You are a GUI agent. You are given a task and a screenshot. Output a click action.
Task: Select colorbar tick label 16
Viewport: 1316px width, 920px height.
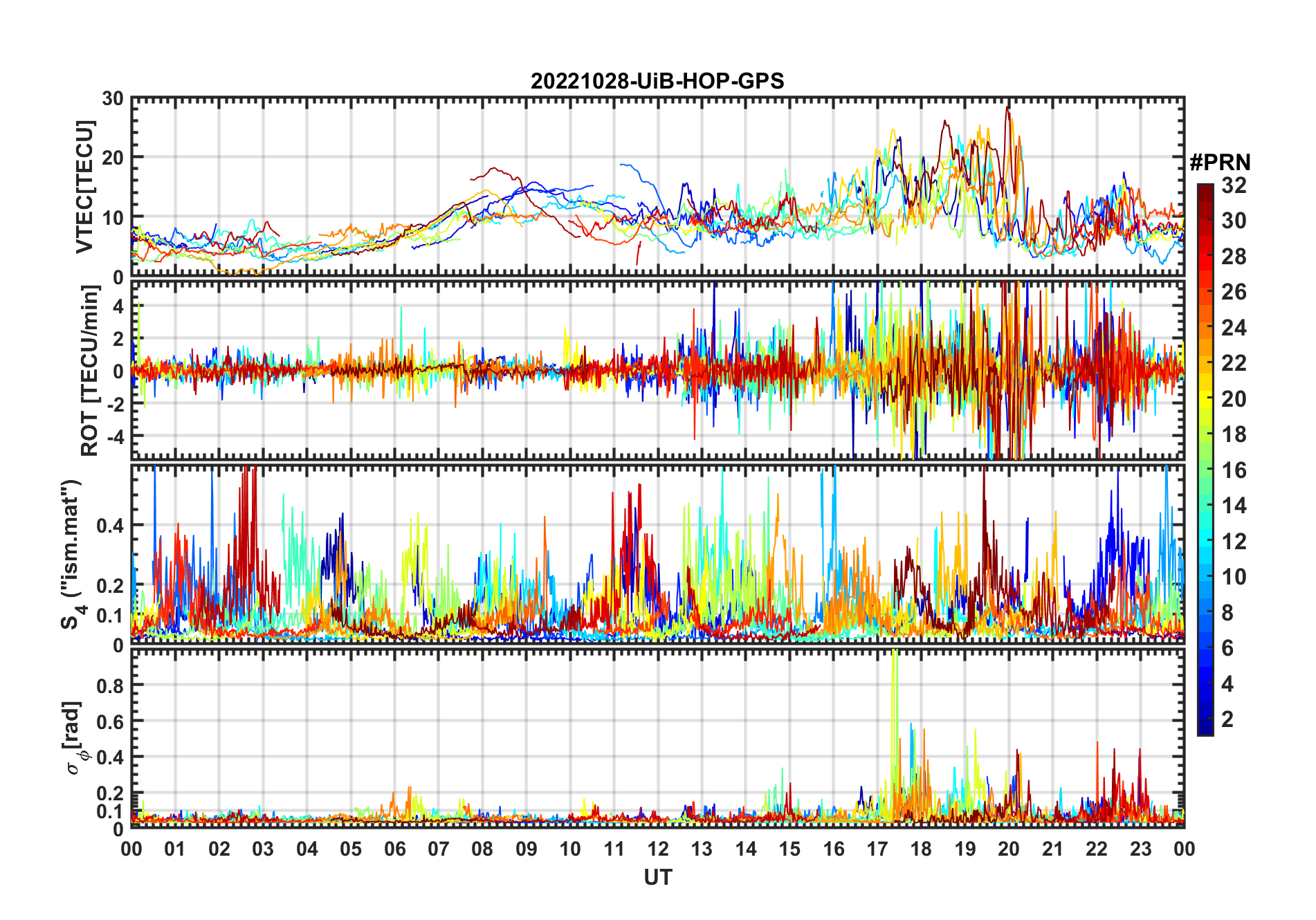1234,470
